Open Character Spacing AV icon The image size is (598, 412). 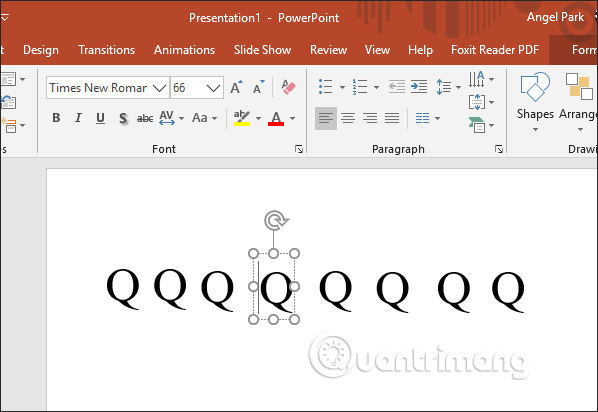[167, 118]
